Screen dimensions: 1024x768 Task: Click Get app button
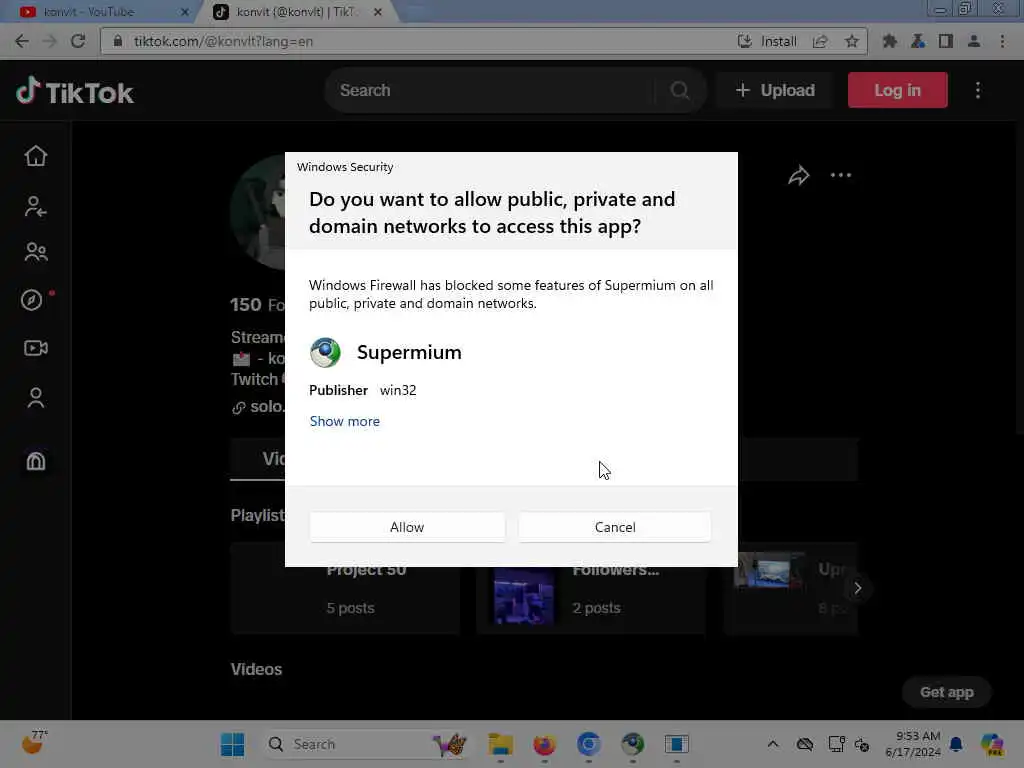point(946,692)
